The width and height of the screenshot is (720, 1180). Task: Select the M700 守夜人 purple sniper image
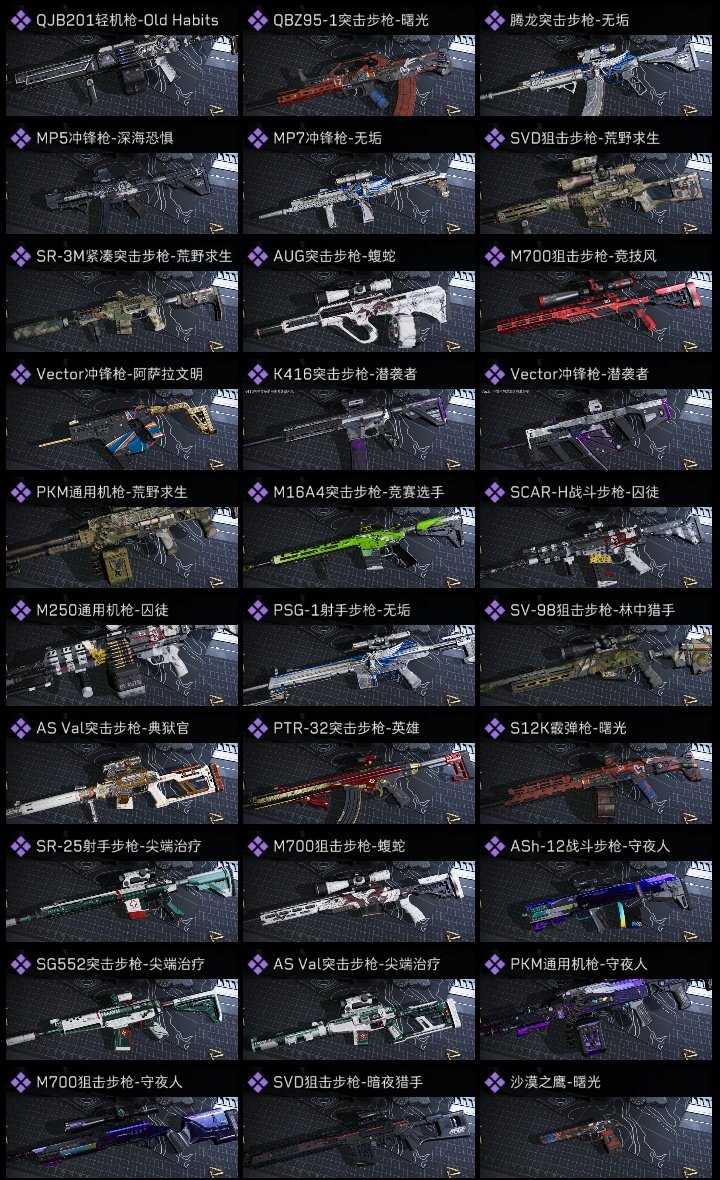122,1137
